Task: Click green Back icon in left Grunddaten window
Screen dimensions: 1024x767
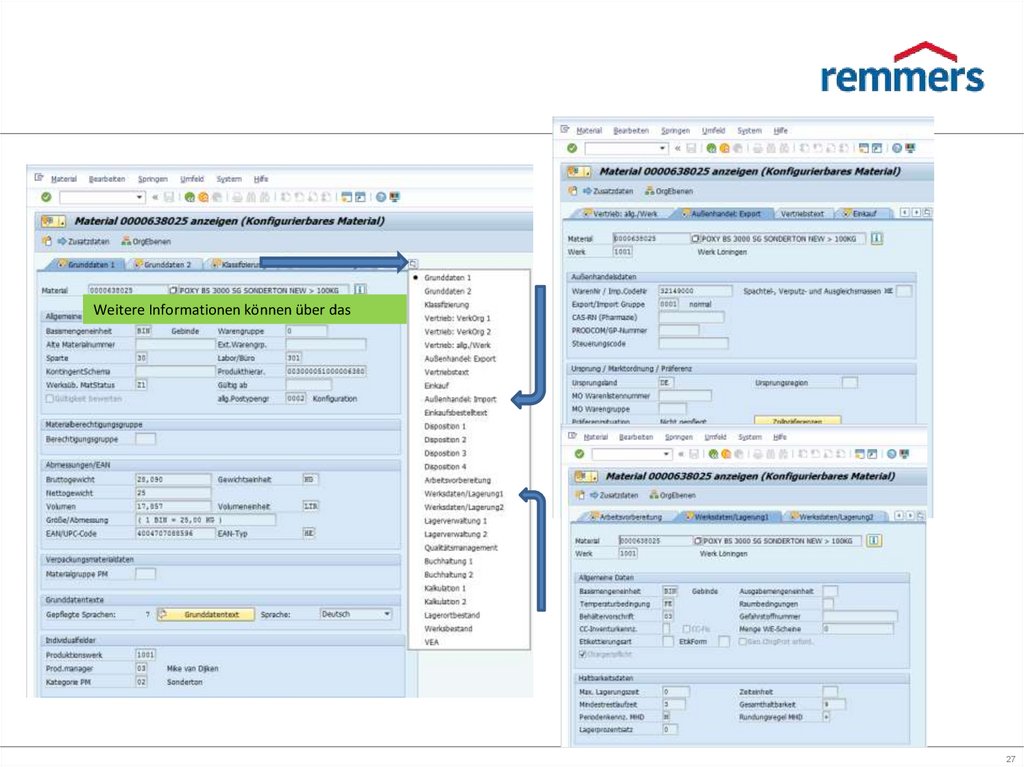Action: [x=189, y=197]
